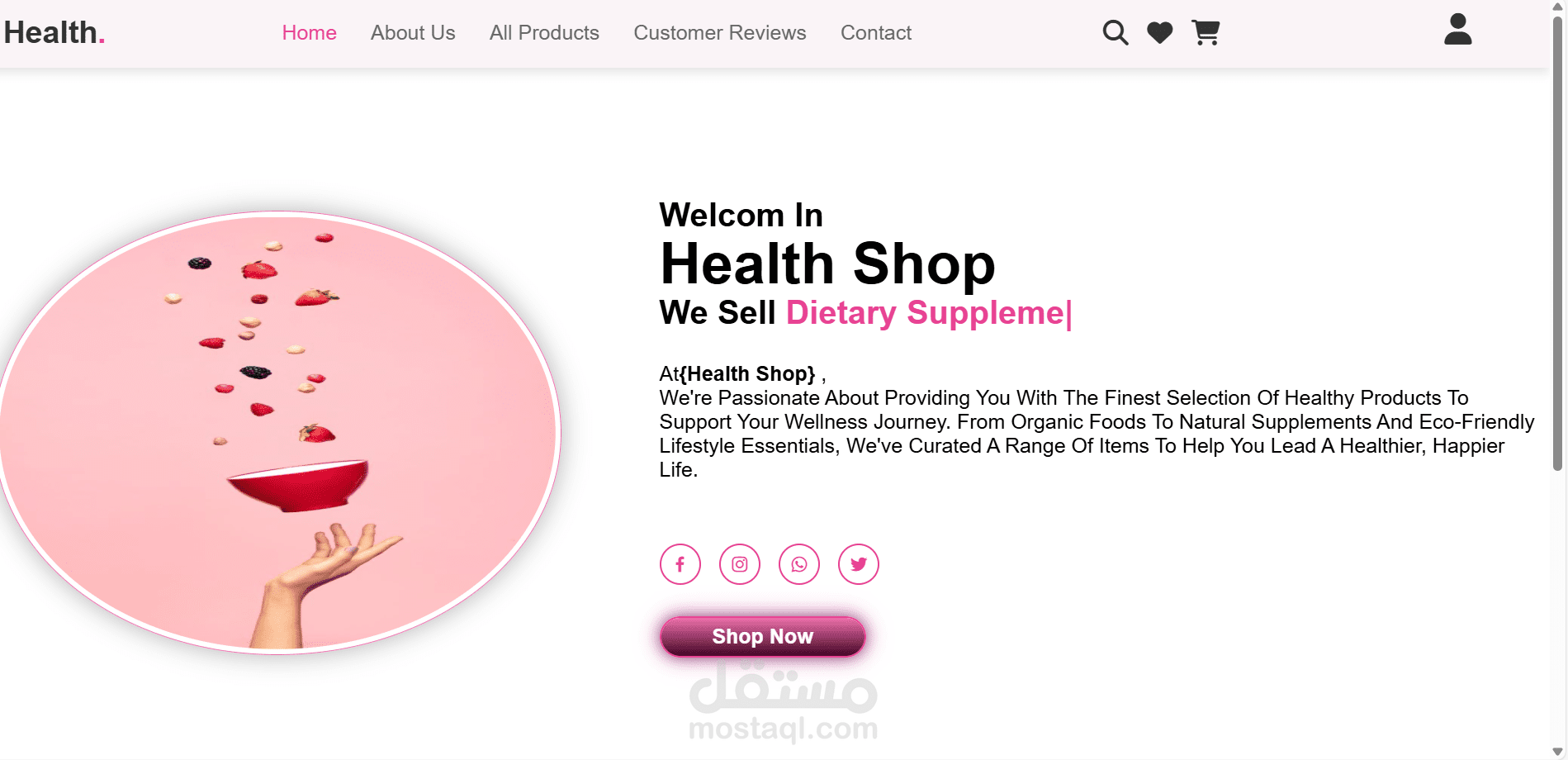Click the Health. site logo

coord(54,33)
